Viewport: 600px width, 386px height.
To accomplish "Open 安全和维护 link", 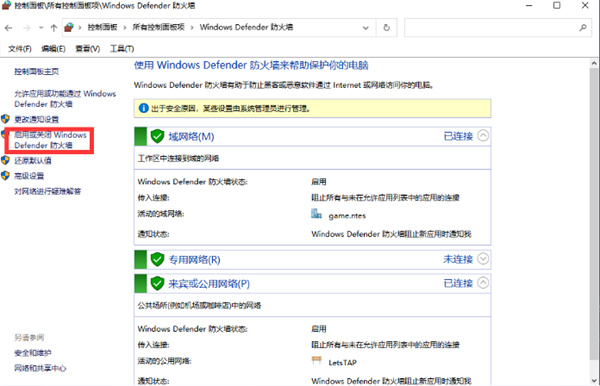I will coord(33,353).
